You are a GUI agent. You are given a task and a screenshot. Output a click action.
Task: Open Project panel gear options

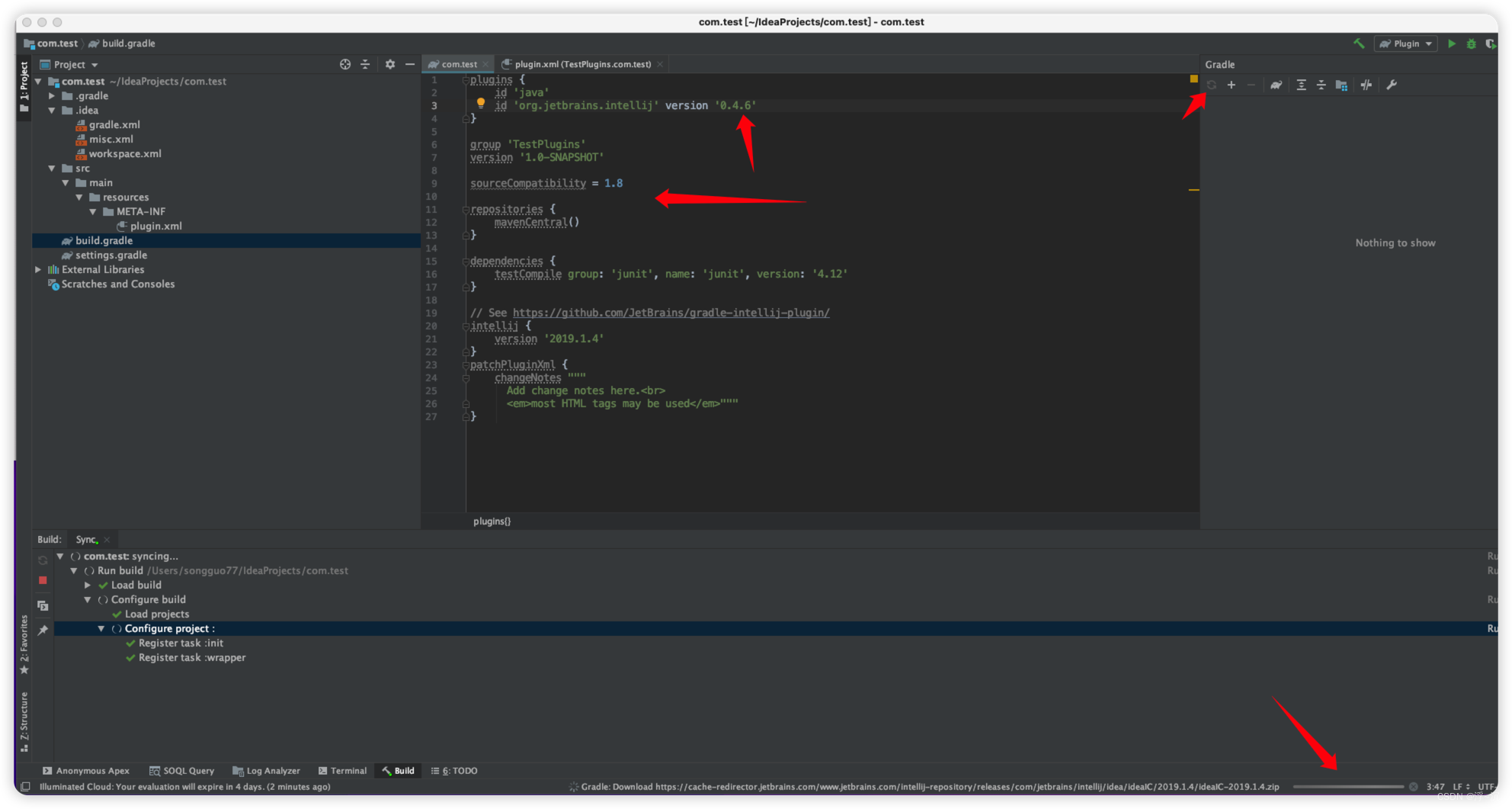[x=390, y=64]
